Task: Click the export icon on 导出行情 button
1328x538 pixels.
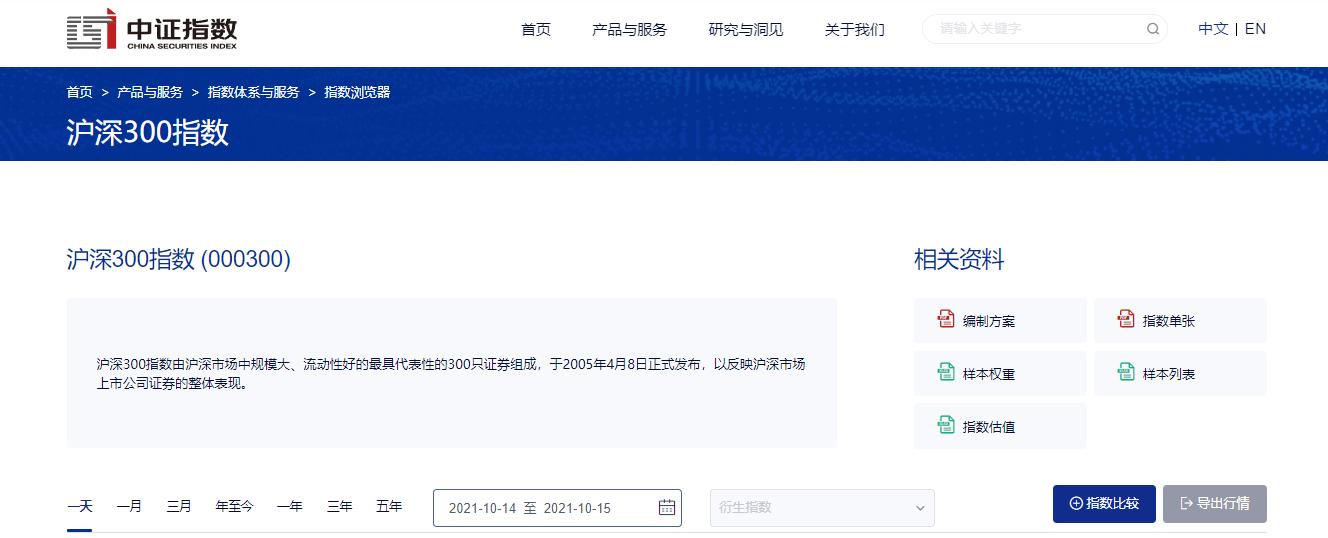Action: tap(1186, 503)
